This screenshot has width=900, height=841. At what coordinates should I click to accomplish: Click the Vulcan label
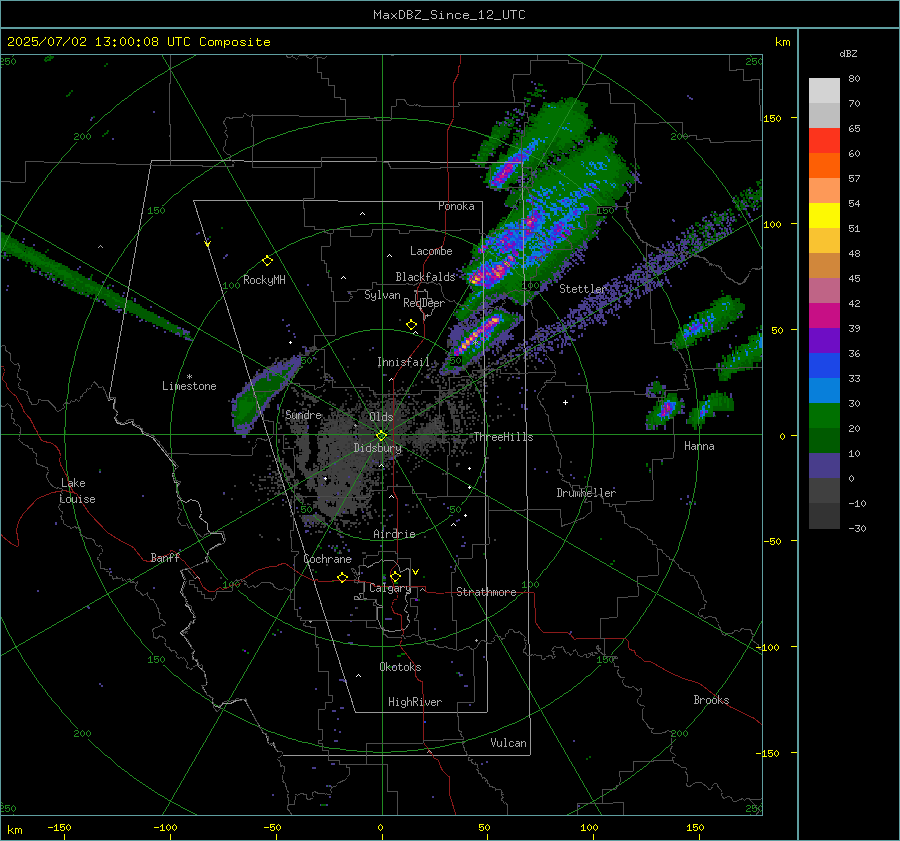pyautogui.click(x=509, y=743)
